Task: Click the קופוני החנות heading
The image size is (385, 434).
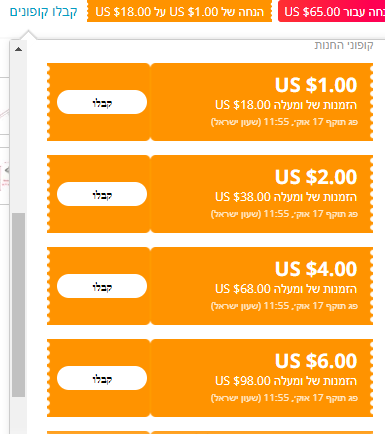Action: [x=344, y=45]
